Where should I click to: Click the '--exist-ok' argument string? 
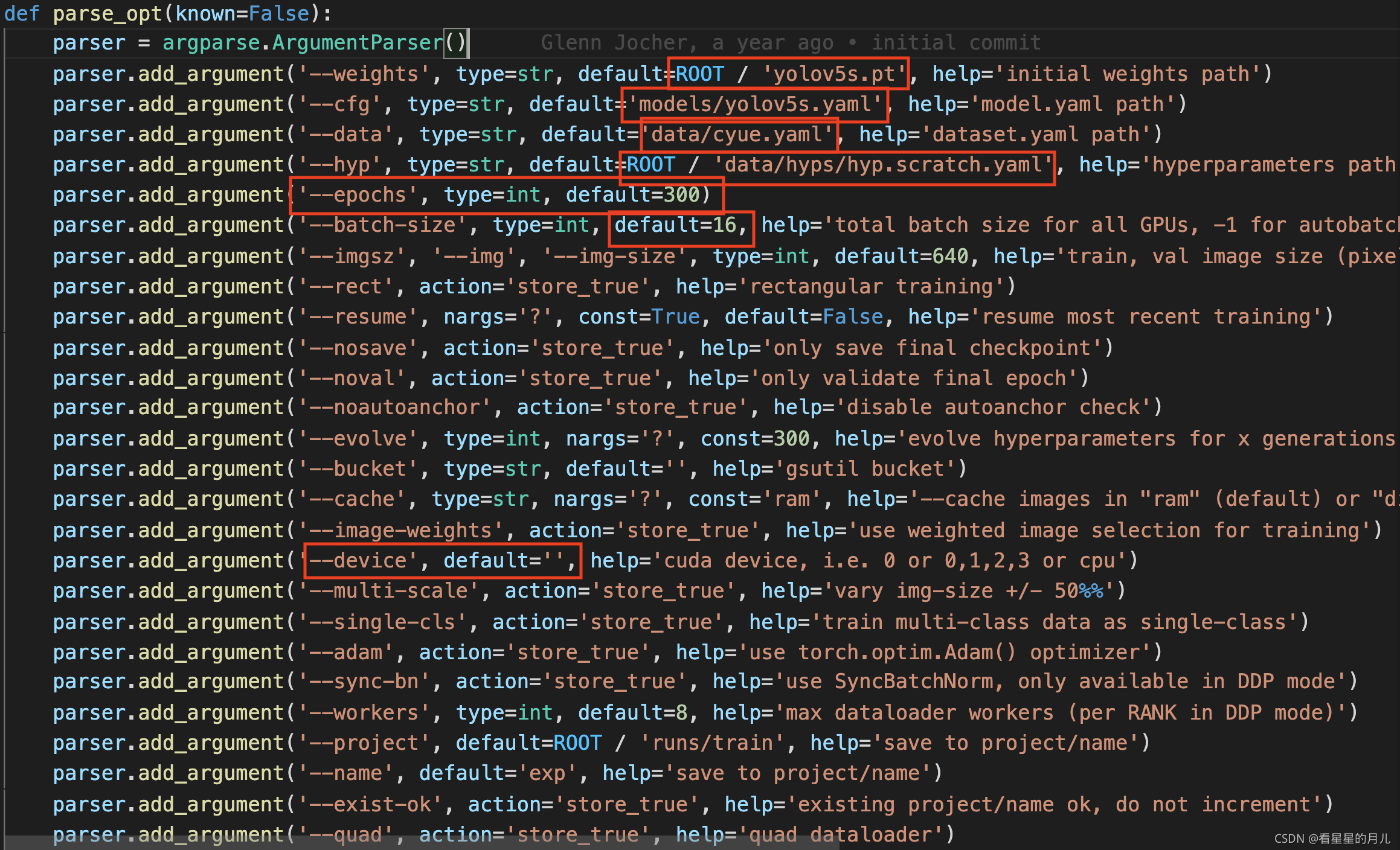(x=370, y=805)
